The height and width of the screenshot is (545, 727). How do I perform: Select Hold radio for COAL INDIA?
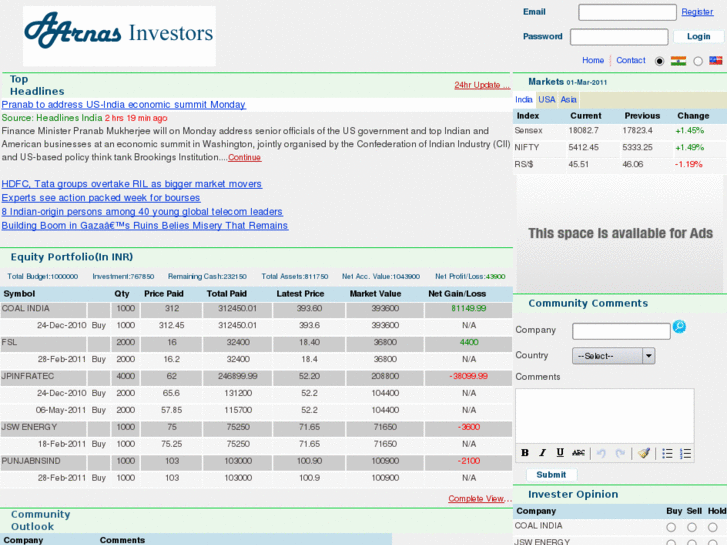coord(713,527)
